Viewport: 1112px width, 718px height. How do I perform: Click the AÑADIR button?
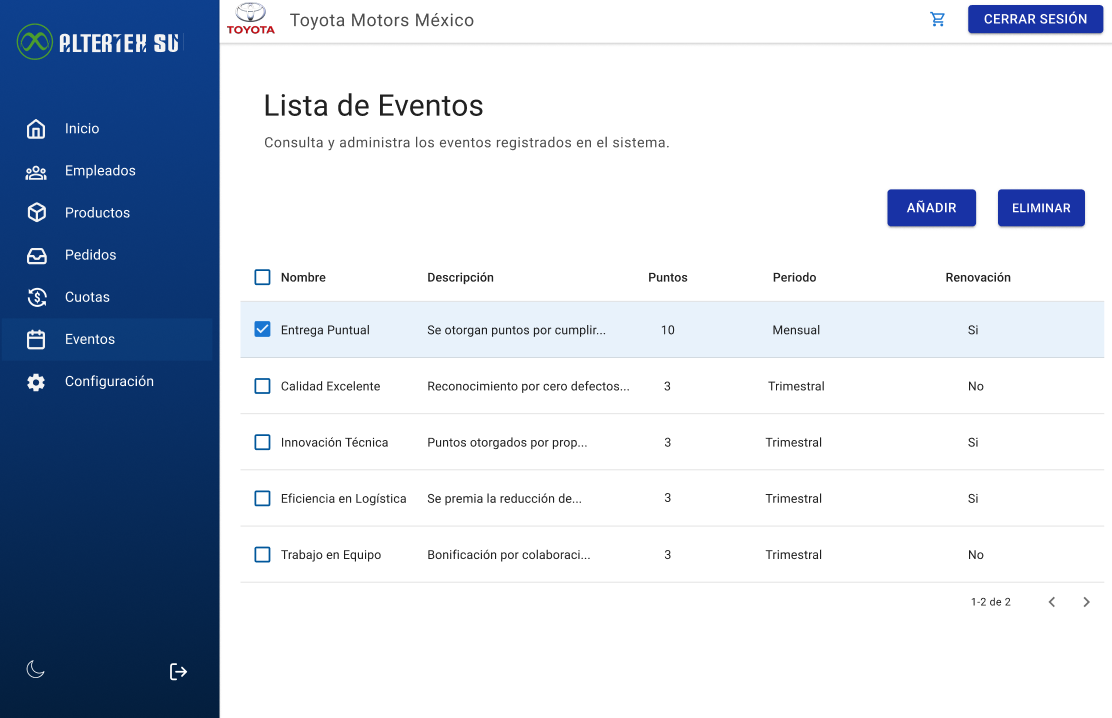coord(931,208)
